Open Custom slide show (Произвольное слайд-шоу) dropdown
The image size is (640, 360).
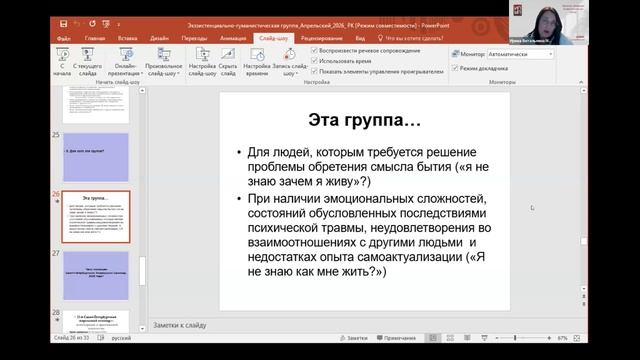tap(164, 62)
